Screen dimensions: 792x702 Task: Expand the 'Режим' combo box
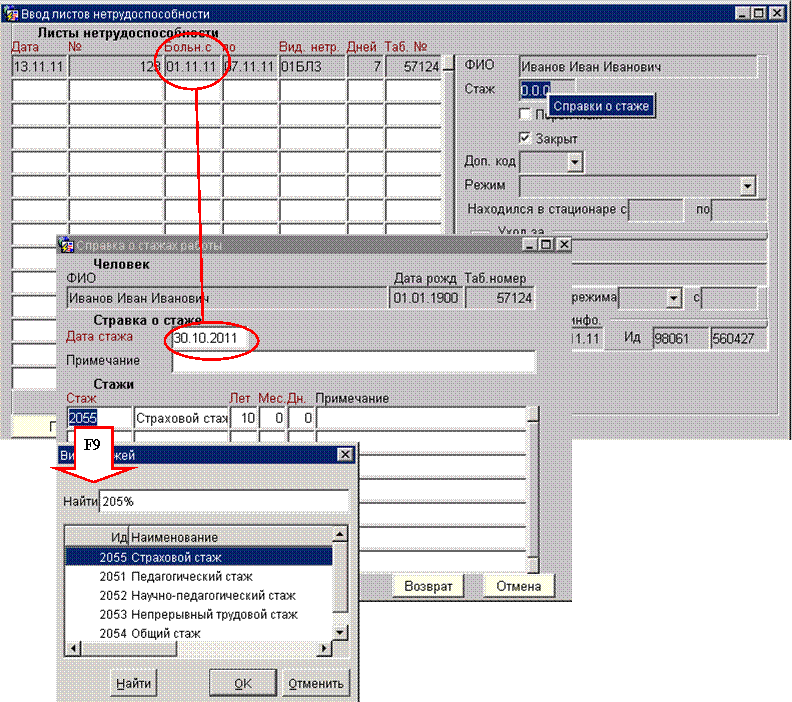[x=746, y=186]
